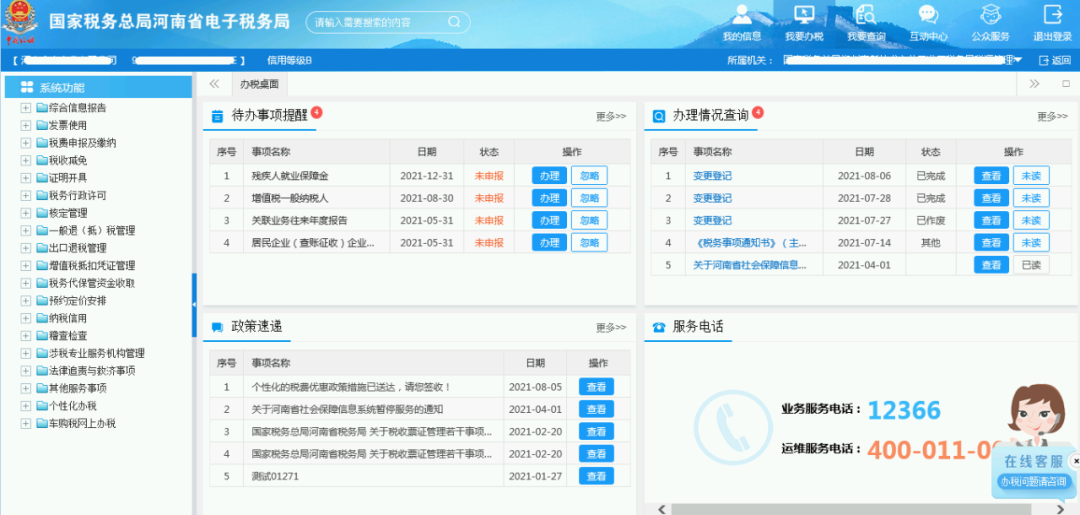Click double-right arrow at tab bar end
Screen dimensions: 1080x515
click(x=1035, y=84)
